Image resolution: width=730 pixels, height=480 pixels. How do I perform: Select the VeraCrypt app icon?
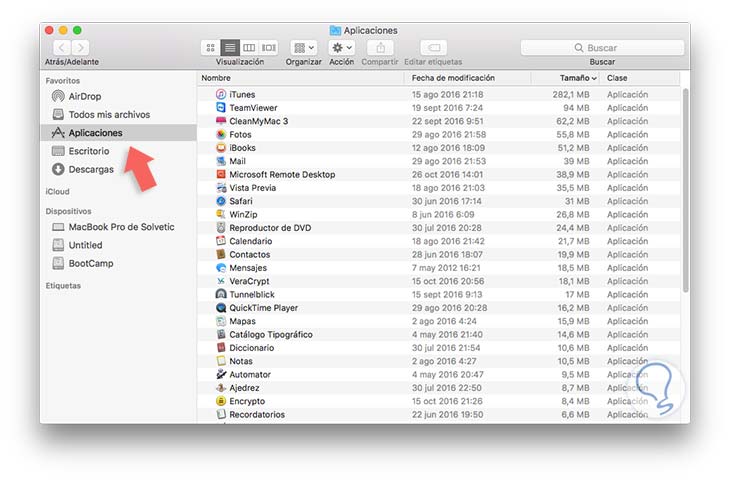point(221,281)
